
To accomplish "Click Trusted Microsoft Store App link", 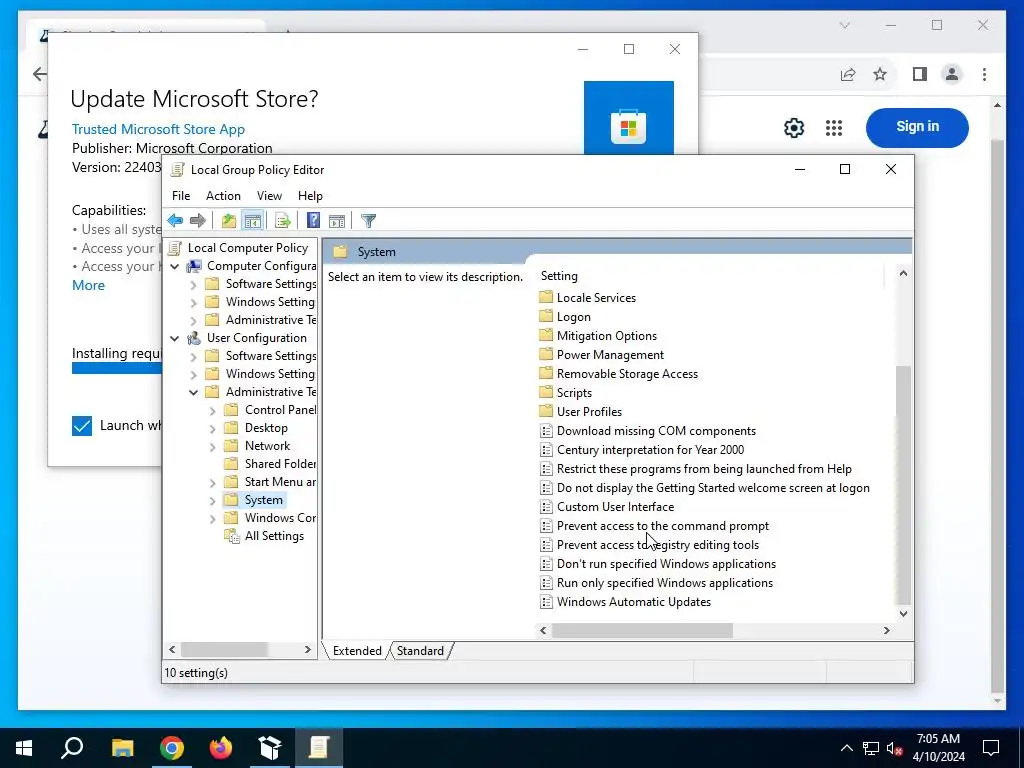I will [x=158, y=129].
